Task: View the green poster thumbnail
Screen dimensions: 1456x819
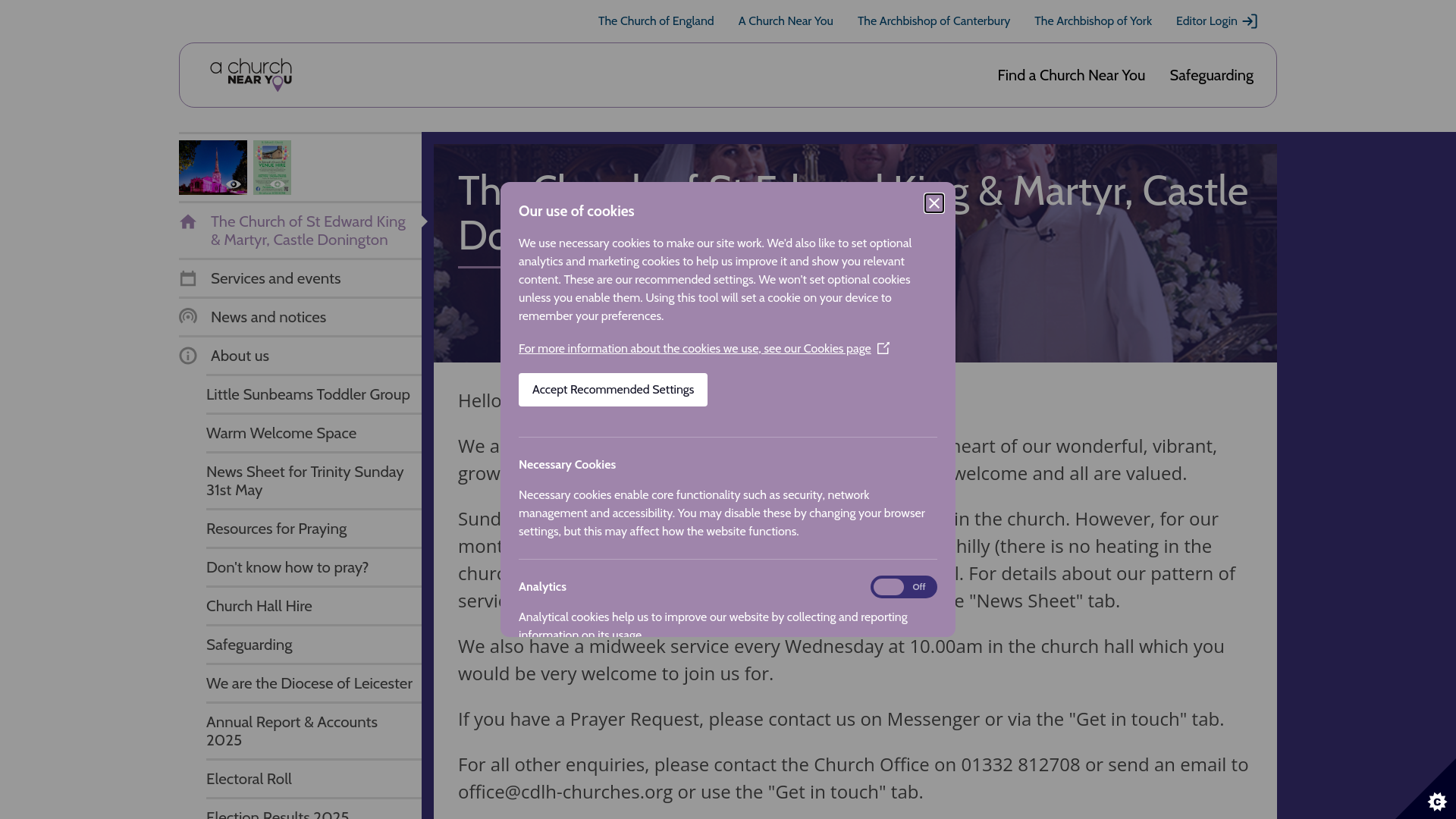Action: pyautogui.click(x=272, y=168)
